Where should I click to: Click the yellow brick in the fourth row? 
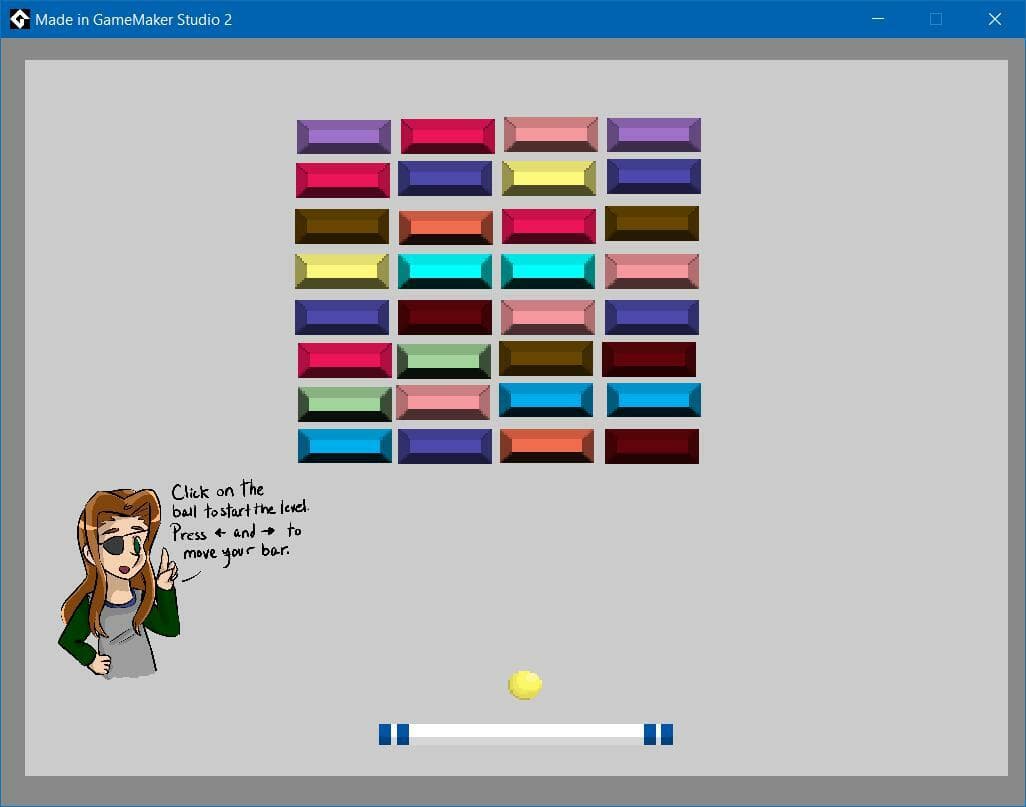point(342,271)
